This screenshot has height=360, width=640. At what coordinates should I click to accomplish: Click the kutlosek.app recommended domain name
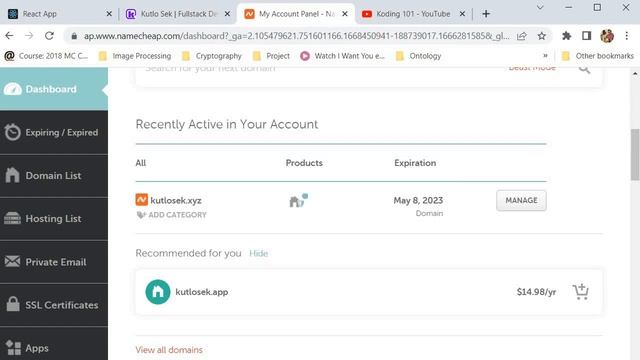[202, 292]
